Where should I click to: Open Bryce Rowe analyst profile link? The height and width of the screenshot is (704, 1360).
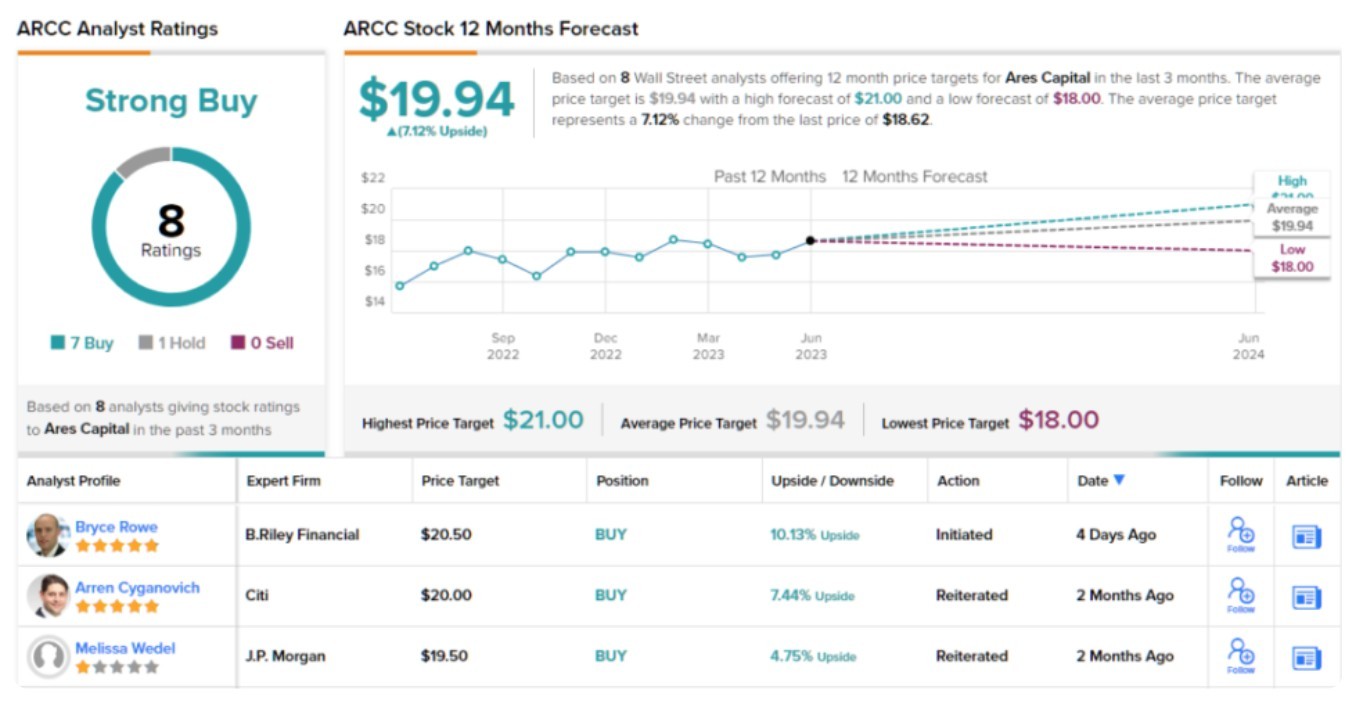pos(116,527)
